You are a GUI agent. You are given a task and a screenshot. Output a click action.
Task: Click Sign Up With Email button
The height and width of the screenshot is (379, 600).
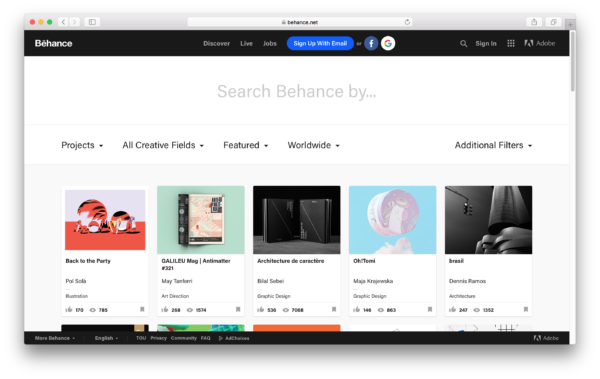pyautogui.click(x=320, y=43)
